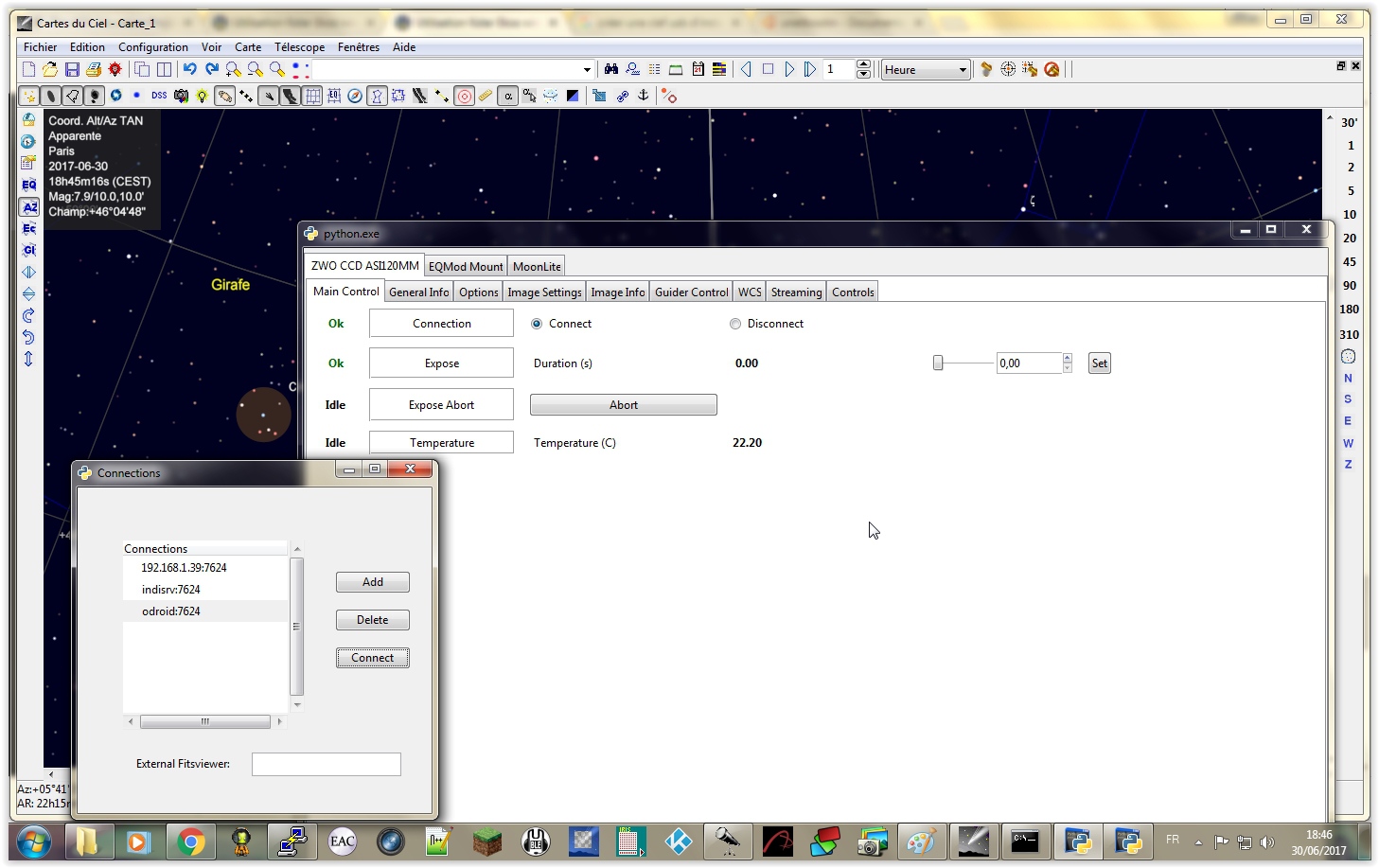The width and height of the screenshot is (1379, 868).
Task: Flip the chart horizontally
Action: click(x=29, y=272)
